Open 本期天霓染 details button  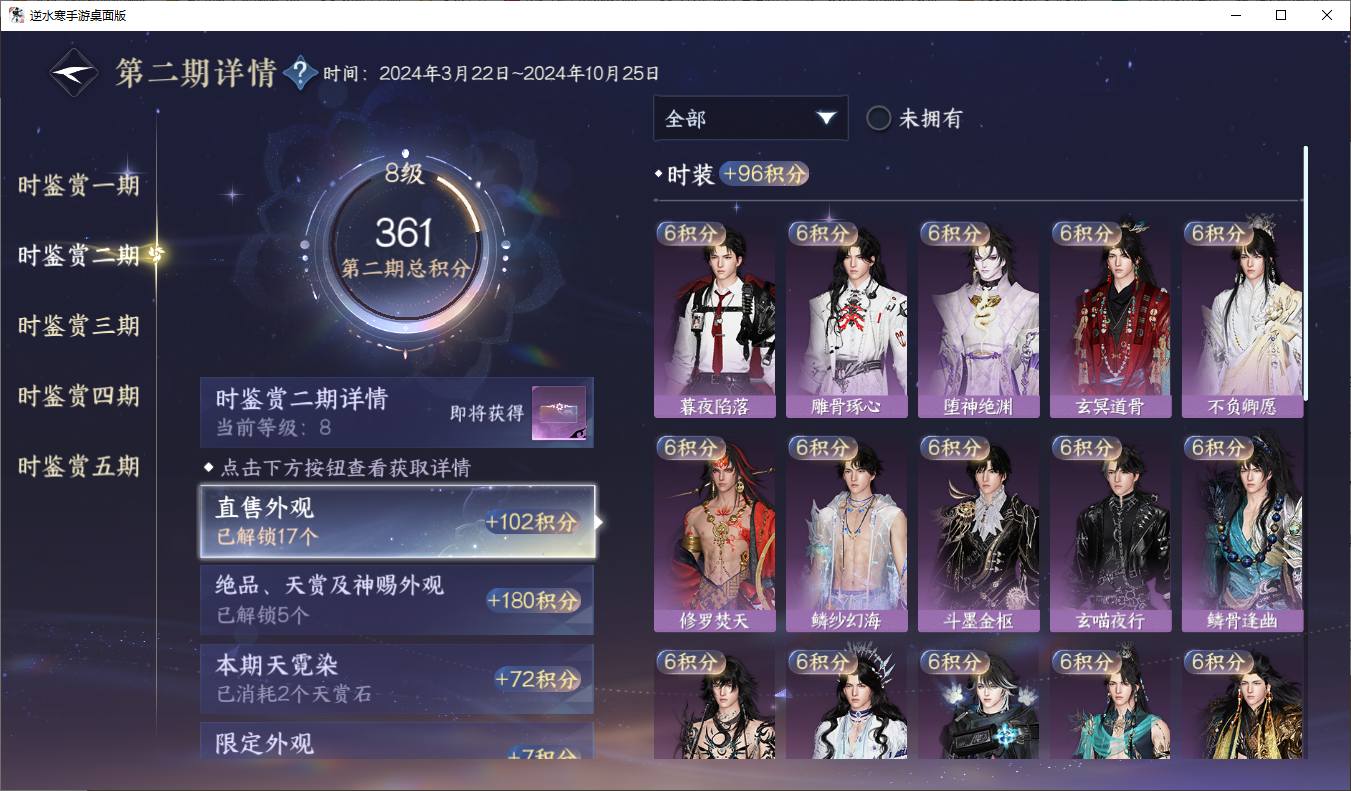coord(397,678)
